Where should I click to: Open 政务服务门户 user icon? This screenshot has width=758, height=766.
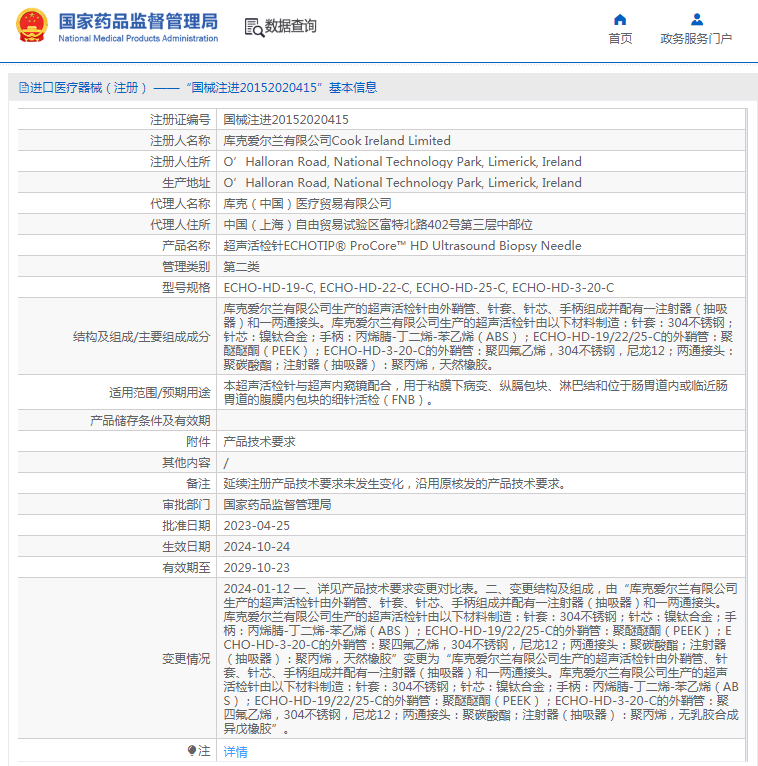(697, 20)
